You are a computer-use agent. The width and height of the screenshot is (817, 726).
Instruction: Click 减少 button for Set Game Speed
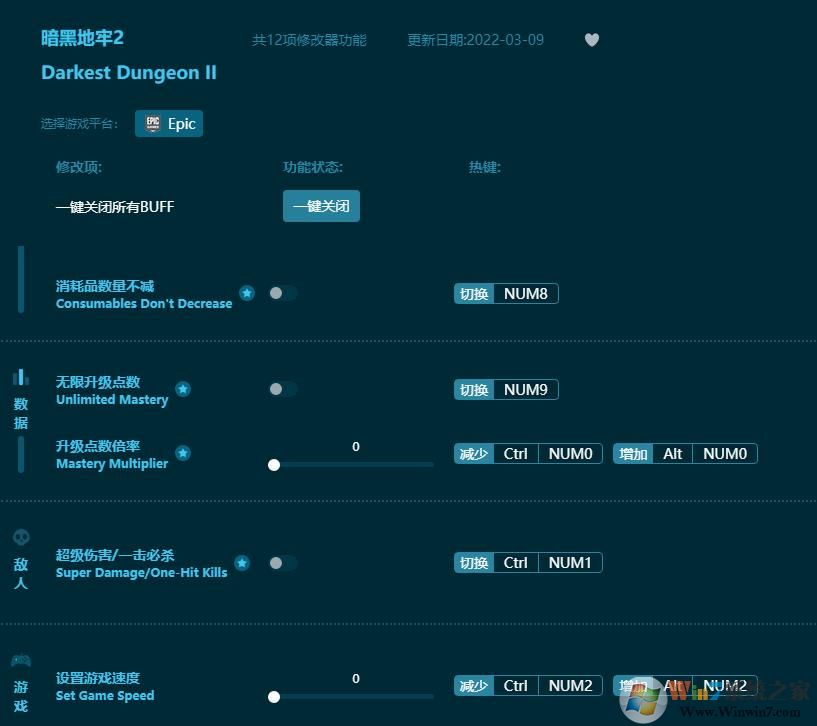click(x=474, y=685)
